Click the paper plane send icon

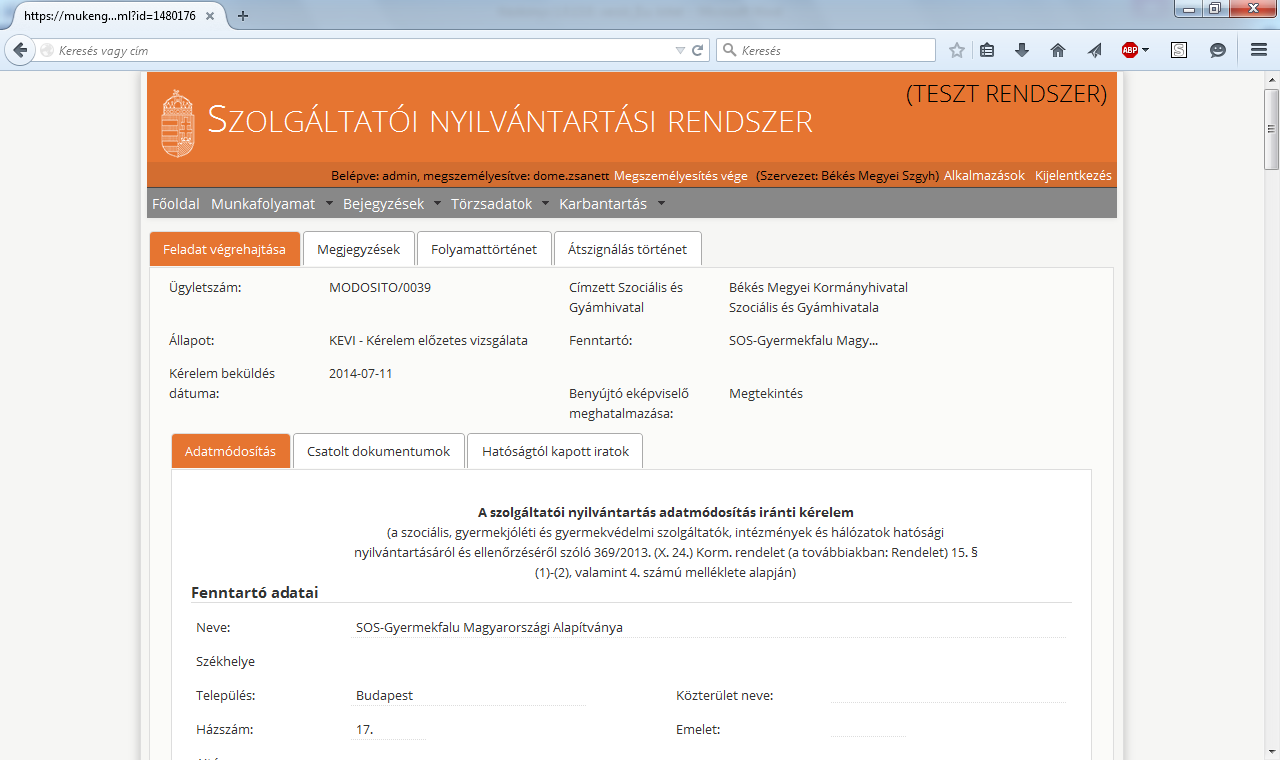point(1094,50)
